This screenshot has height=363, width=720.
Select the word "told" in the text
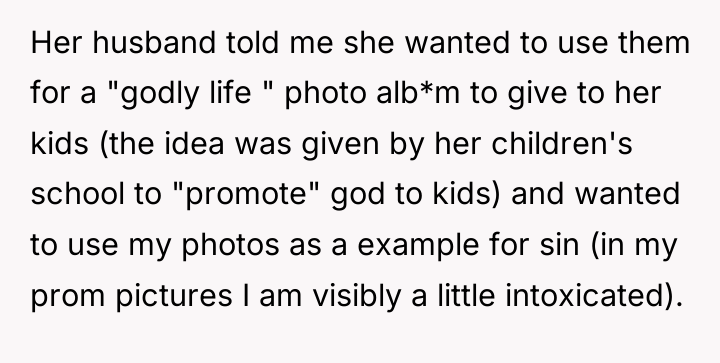[253, 42]
